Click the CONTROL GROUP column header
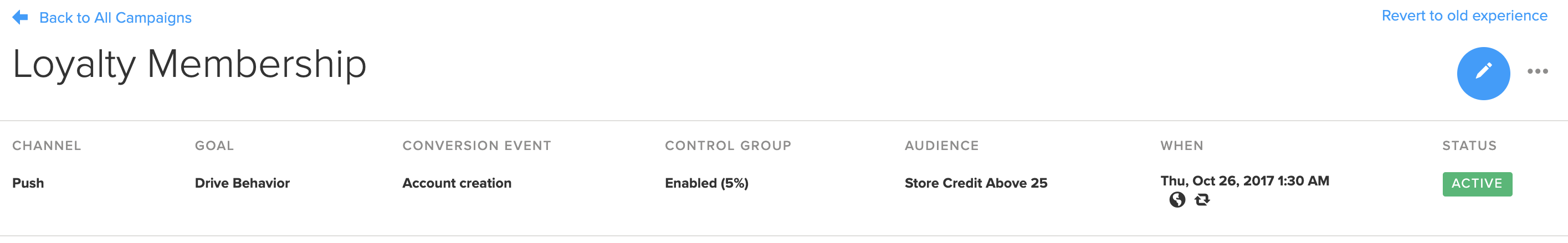The width and height of the screenshot is (1568, 243). [x=728, y=146]
